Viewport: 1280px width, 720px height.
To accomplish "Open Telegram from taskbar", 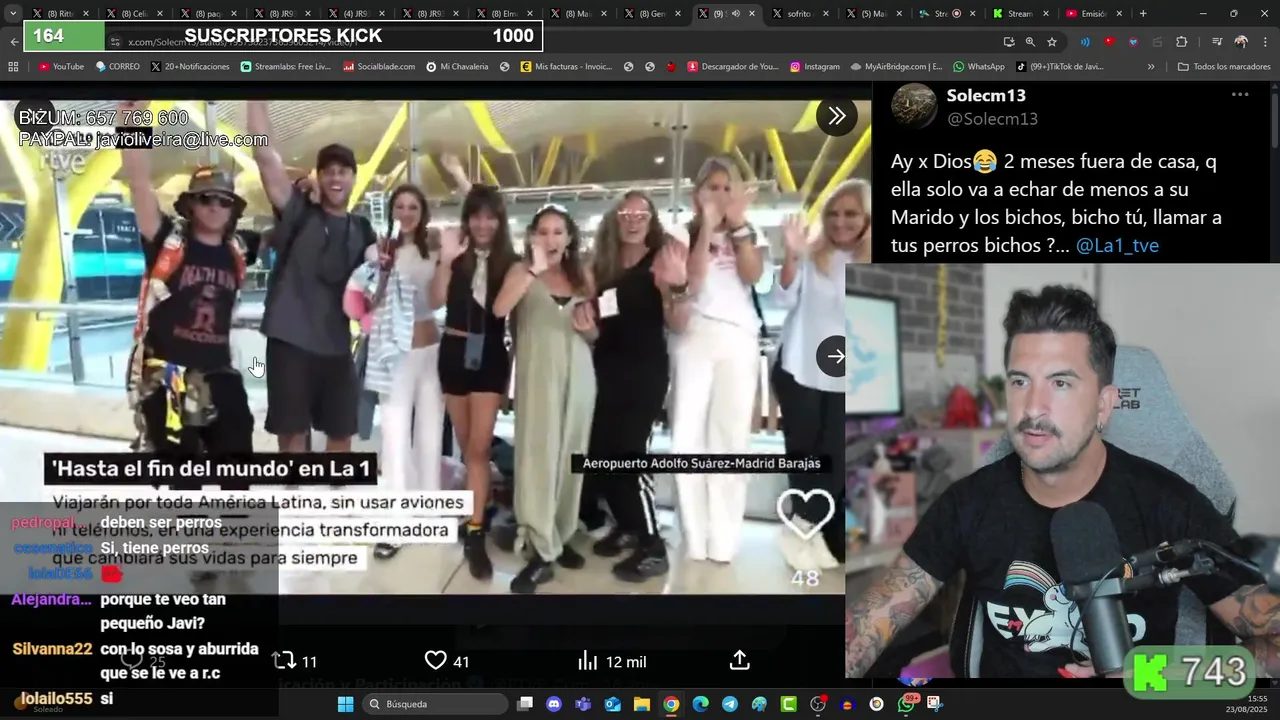I will 730,704.
